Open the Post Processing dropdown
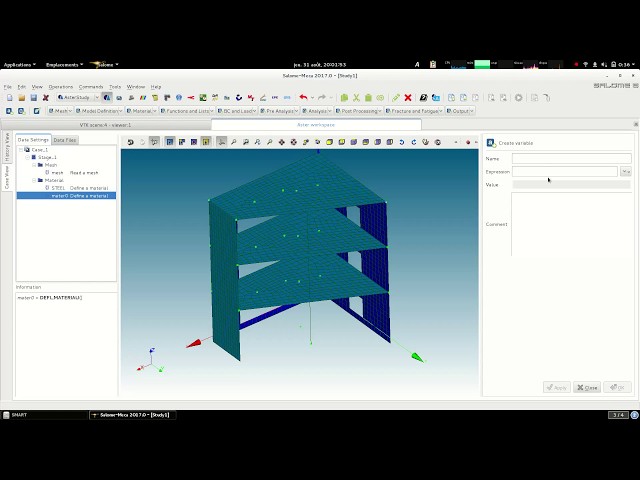Viewport: 640px width, 480px height. click(x=359, y=111)
